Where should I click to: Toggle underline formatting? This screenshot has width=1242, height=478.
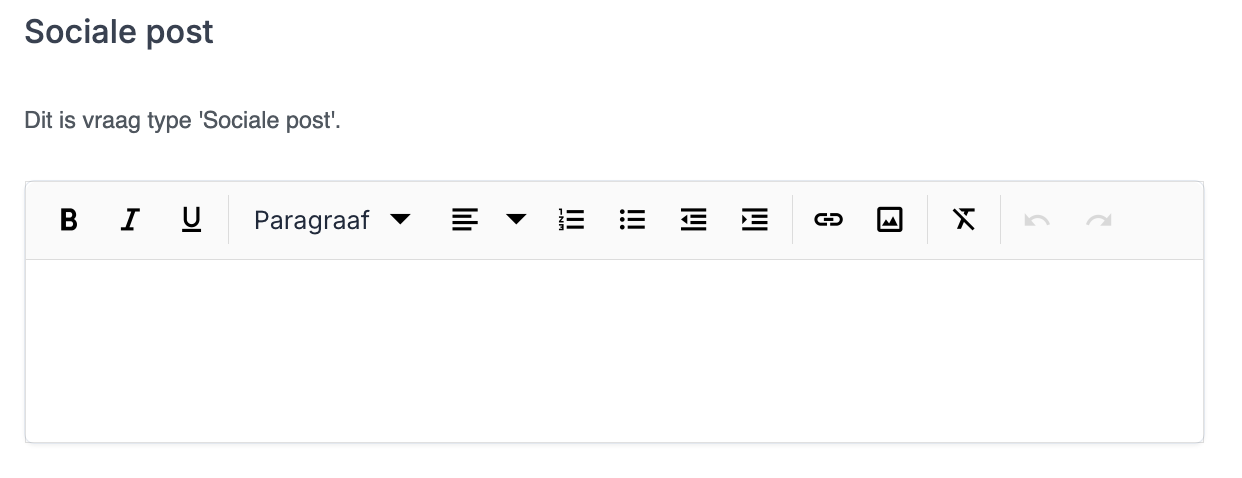(x=191, y=220)
